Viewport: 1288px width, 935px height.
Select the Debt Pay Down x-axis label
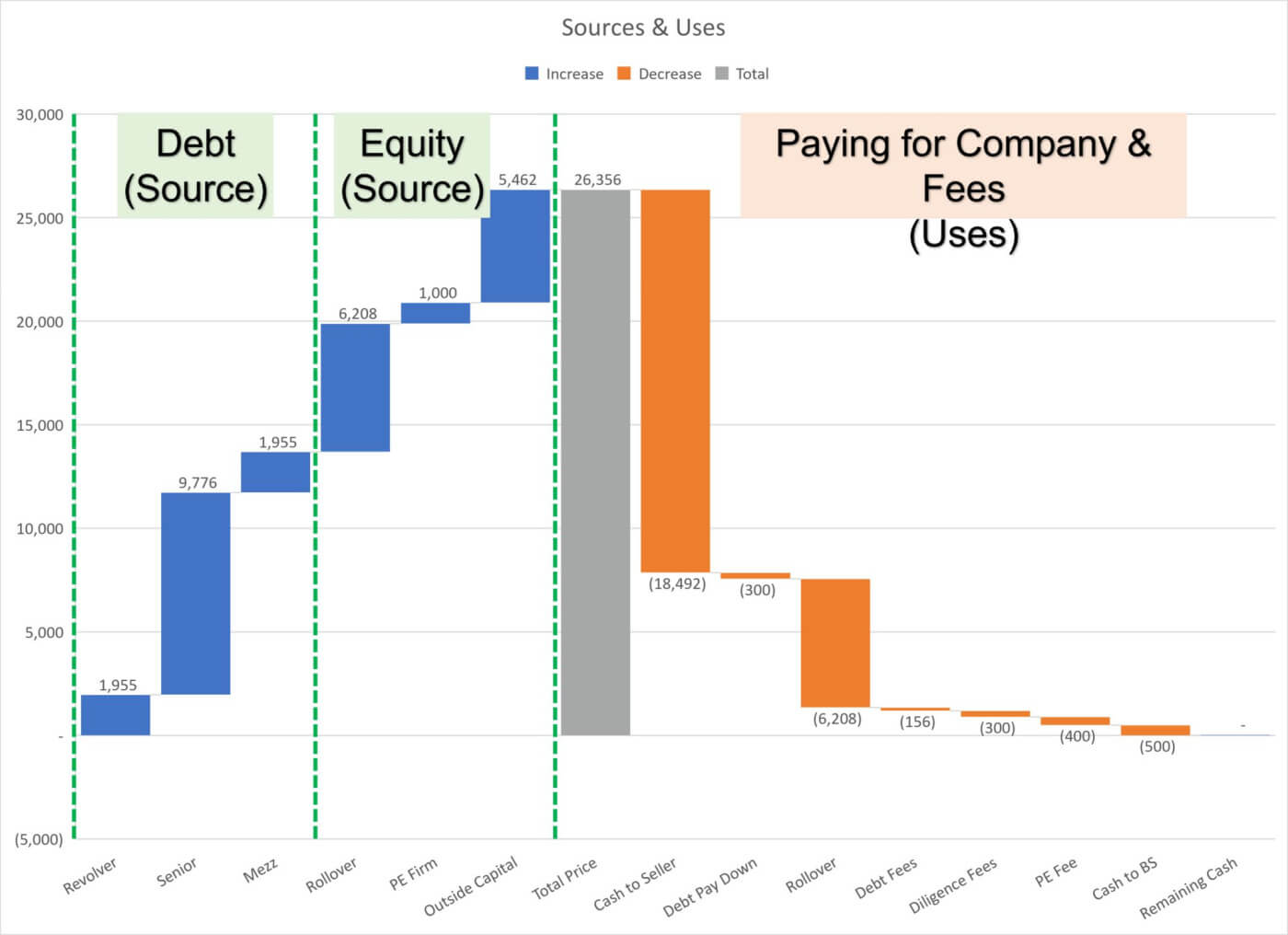click(710, 887)
